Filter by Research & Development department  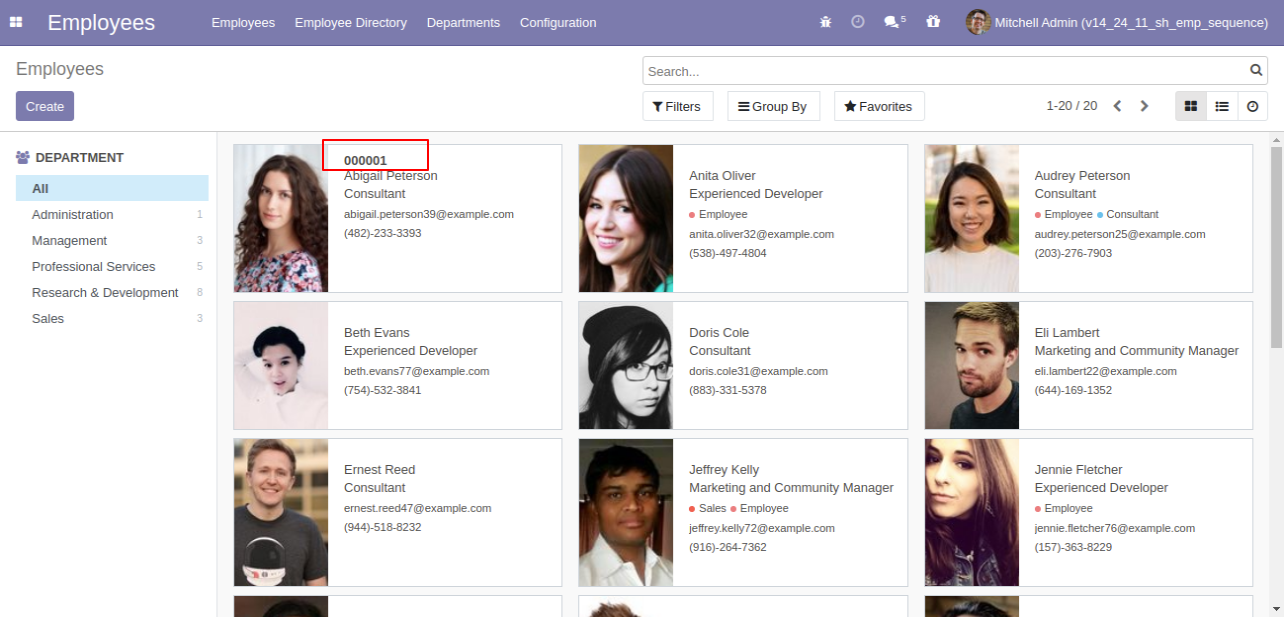point(112,292)
